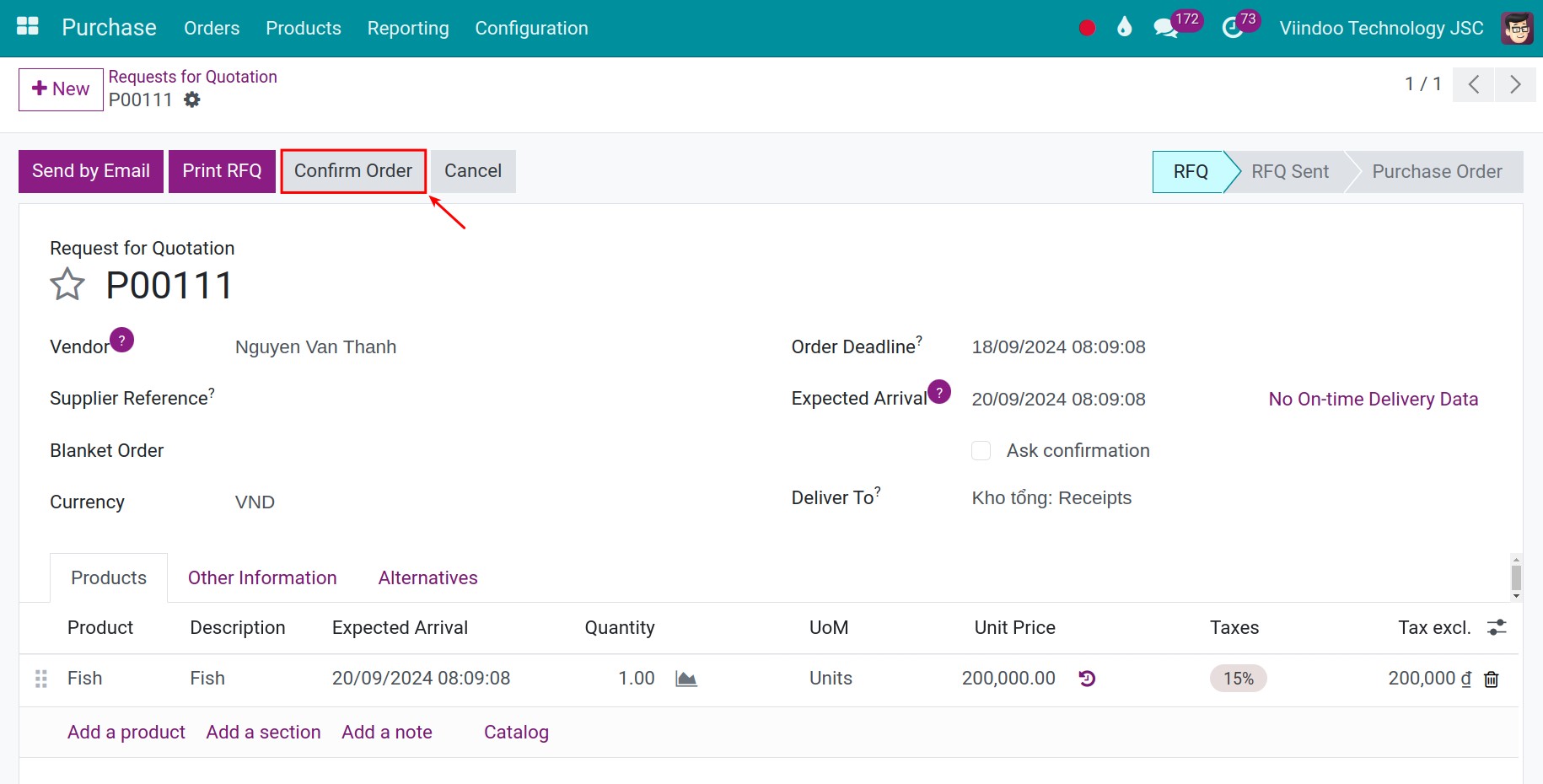Click the Cancel button
The height and width of the screenshot is (784, 1543).
coord(473,171)
